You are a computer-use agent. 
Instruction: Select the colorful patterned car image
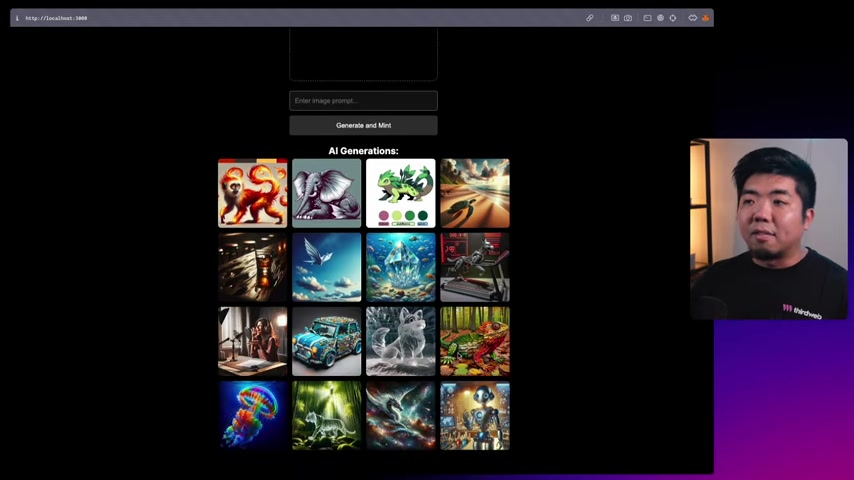[x=327, y=341]
